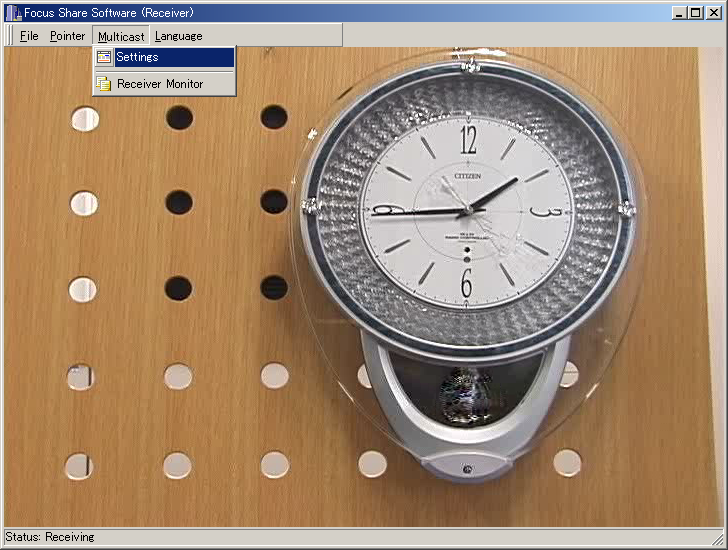This screenshot has height=550, width=728.
Task: Click the 'Status: Receiving' status bar text
Action: [50, 538]
